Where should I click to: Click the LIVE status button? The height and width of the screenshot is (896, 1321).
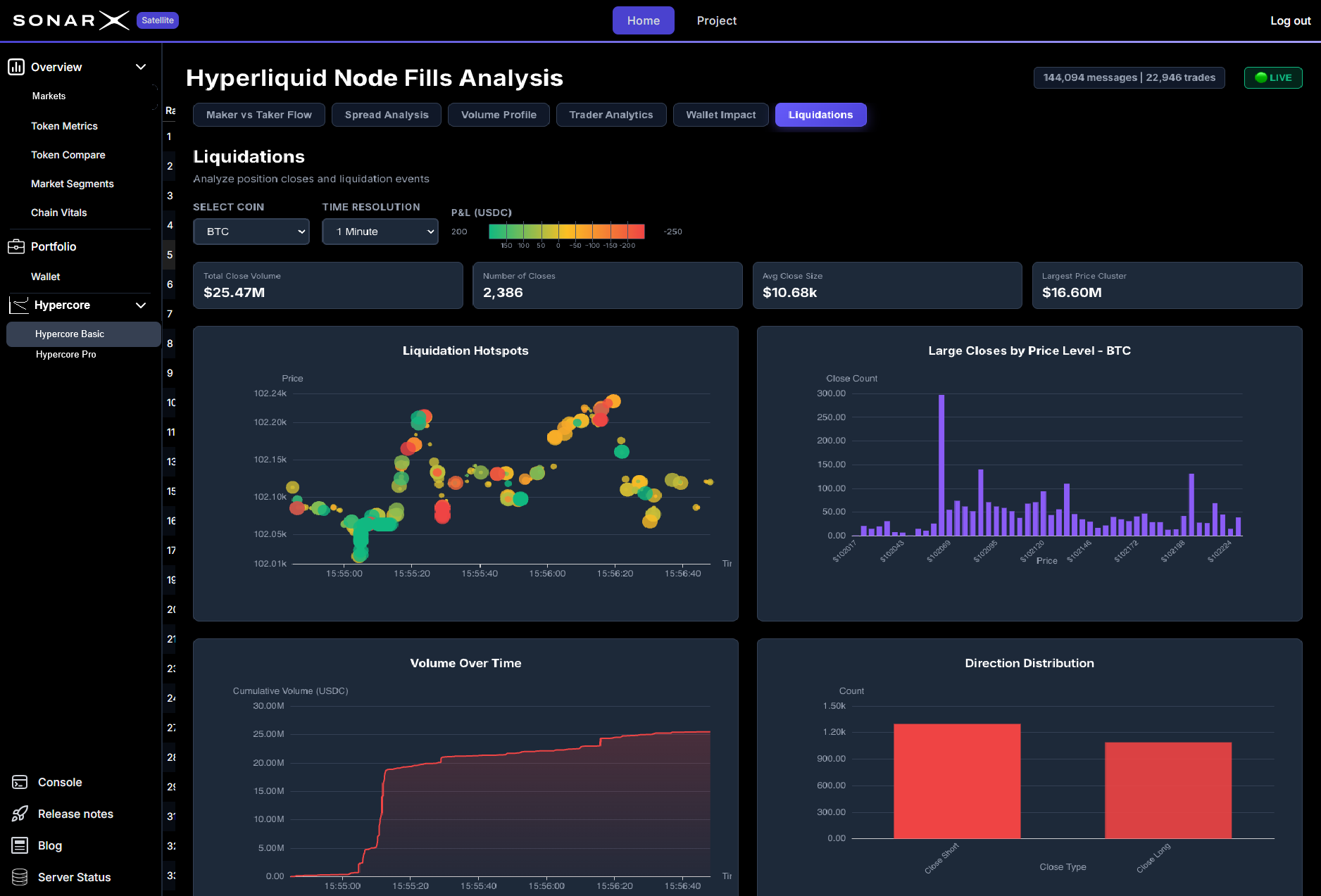click(1273, 77)
